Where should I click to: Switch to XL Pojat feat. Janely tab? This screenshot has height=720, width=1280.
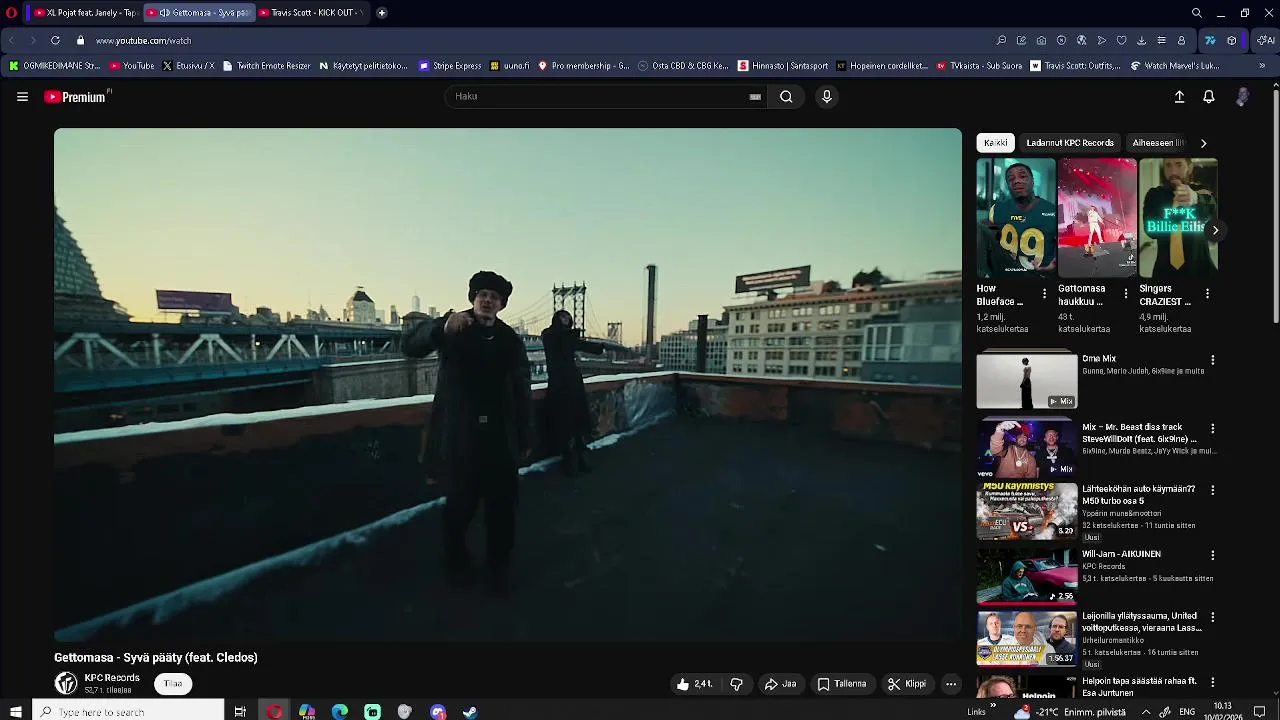point(84,13)
